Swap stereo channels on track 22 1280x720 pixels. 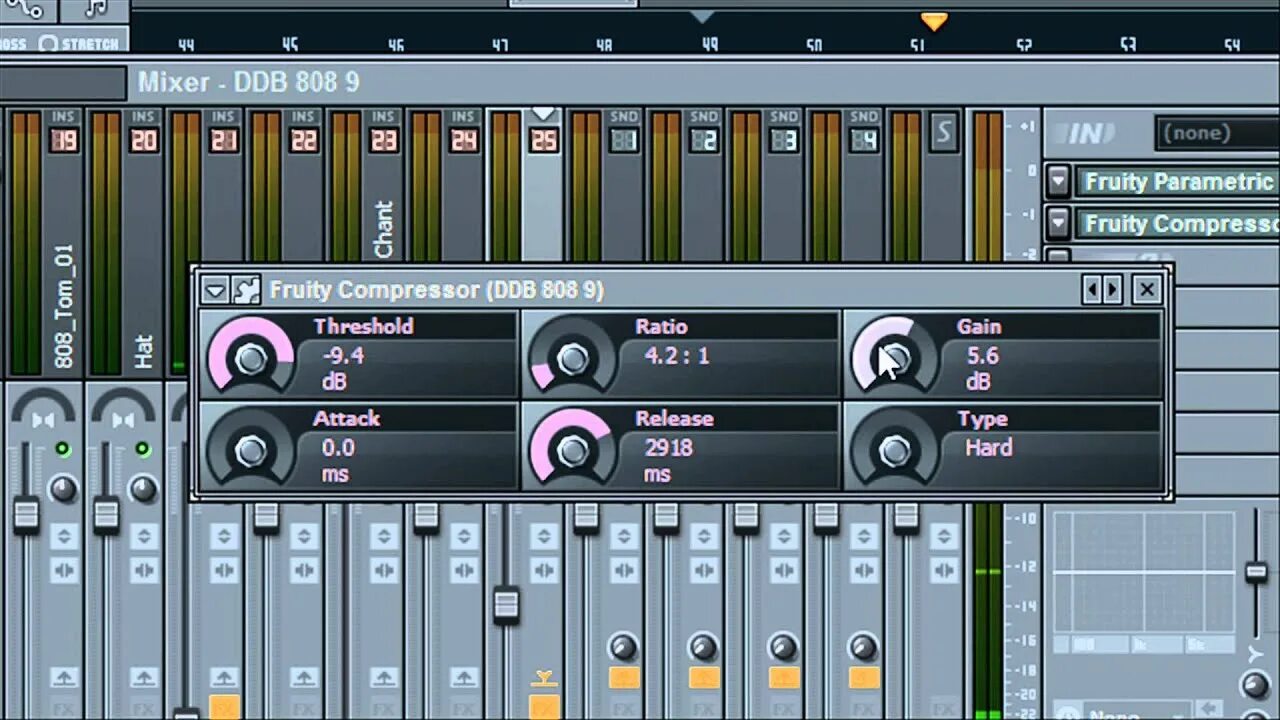(304, 571)
